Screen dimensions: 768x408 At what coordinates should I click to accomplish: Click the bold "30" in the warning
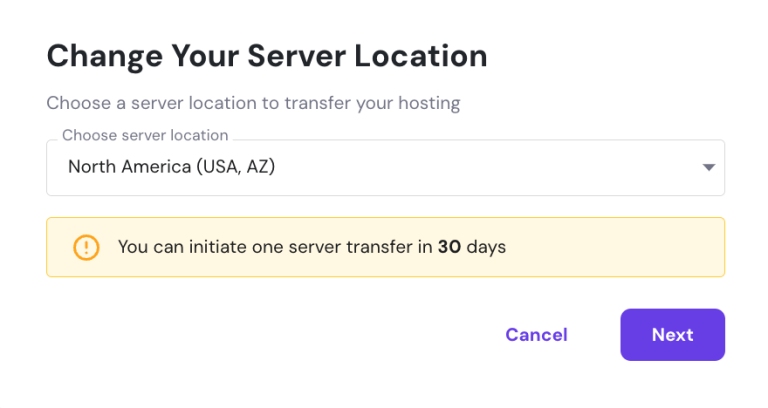[x=449, y=247]
